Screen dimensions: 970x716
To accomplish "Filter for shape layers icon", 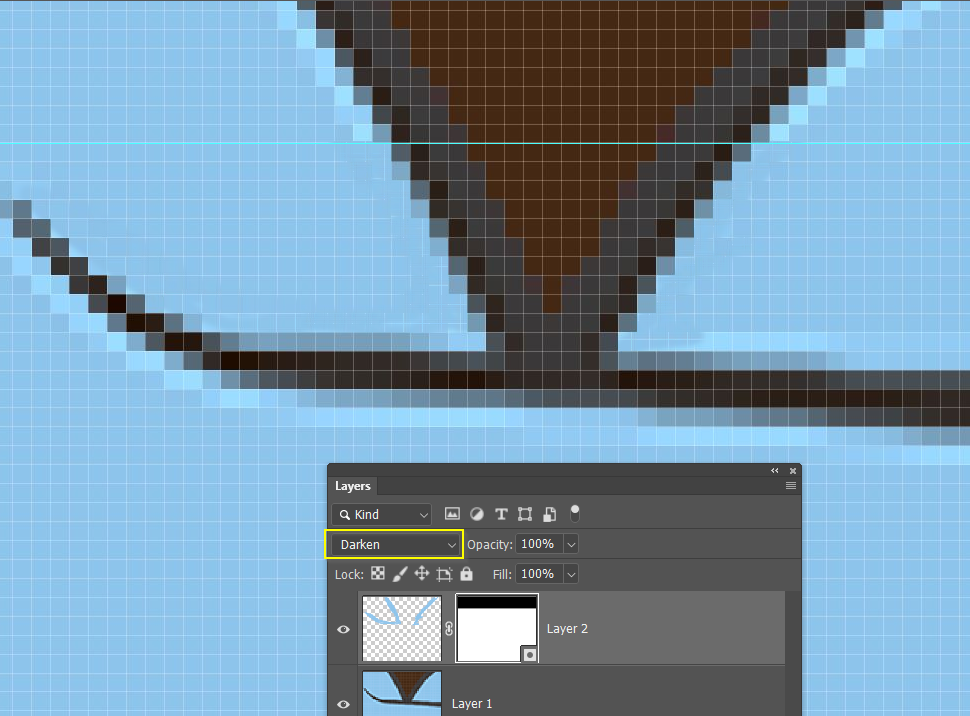I will [525, 514].
